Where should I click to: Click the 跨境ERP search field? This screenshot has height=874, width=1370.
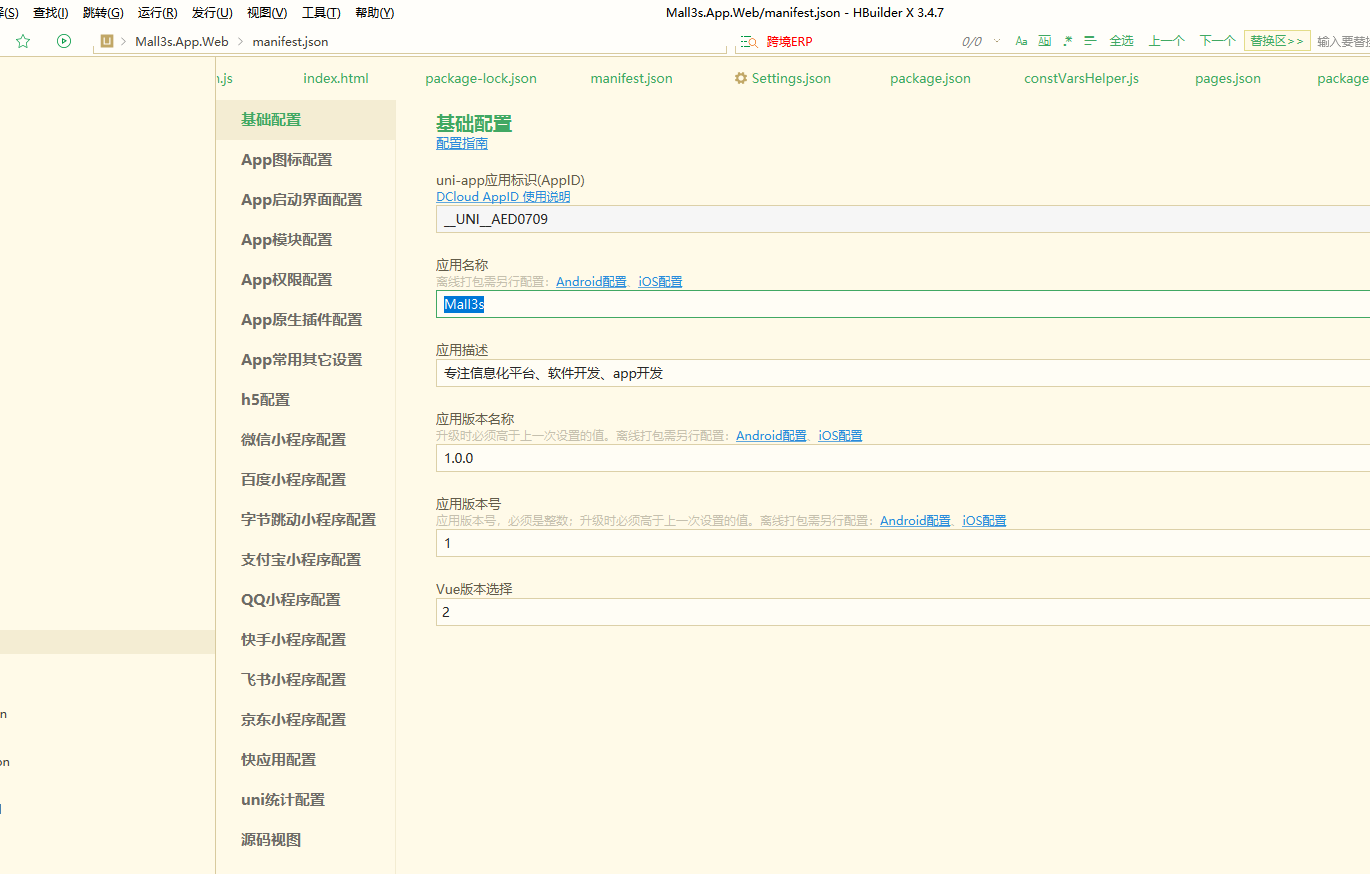[850, 42]
